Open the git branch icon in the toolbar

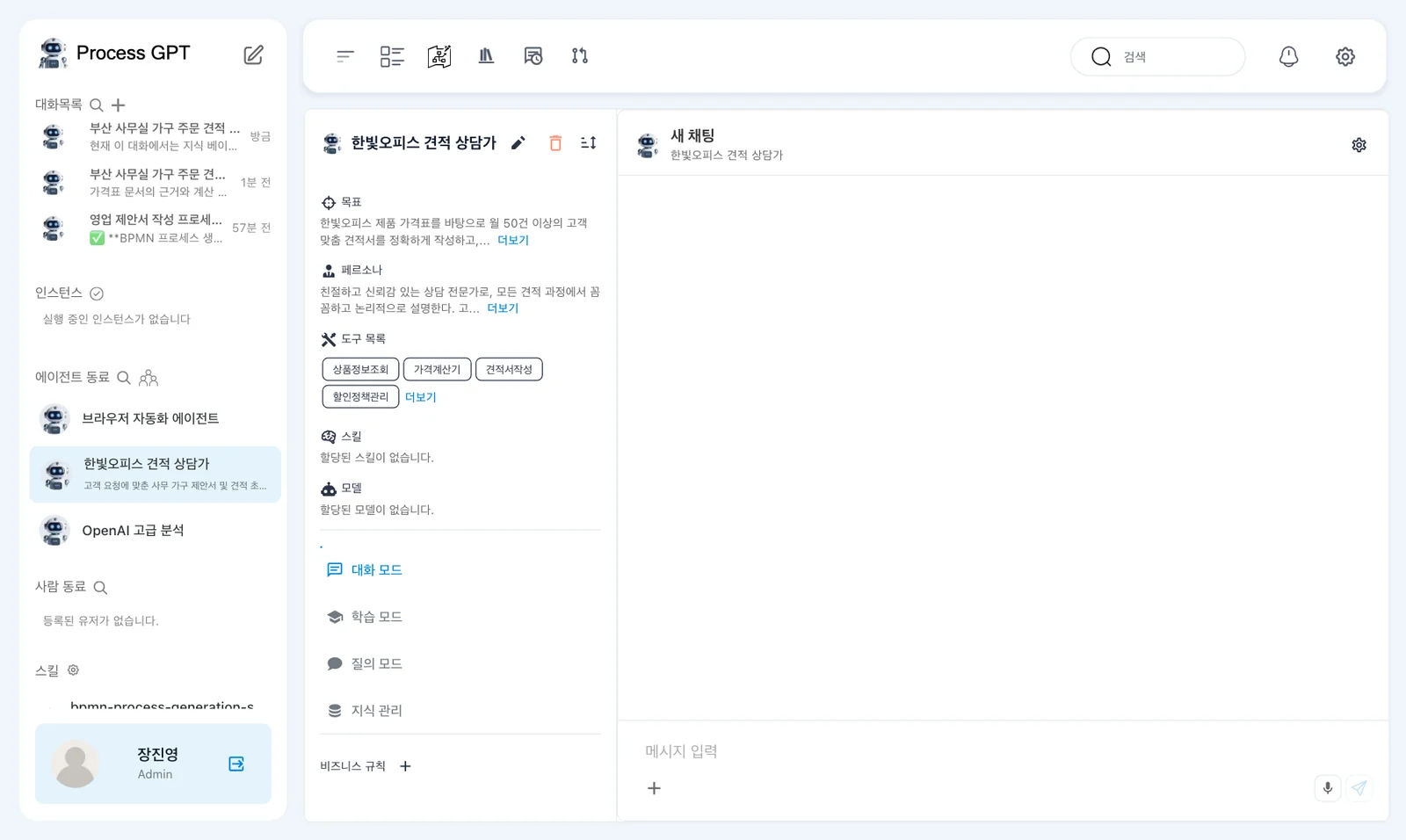(x=580, y=56)
